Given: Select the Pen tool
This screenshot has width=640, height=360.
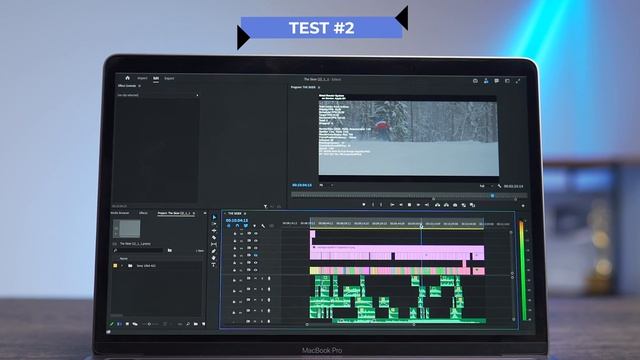Looking at the screenshot, I should click(x=214, y=251).
